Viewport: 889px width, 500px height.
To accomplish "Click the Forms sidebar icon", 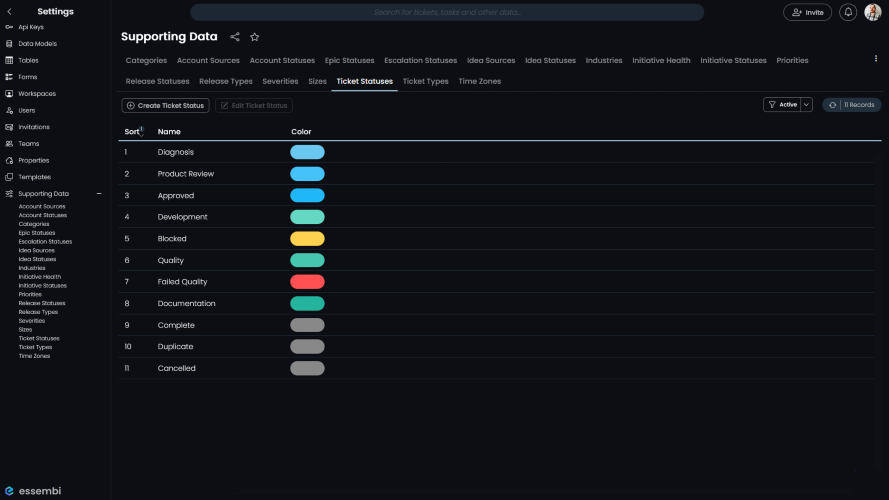I will (9, 77).
